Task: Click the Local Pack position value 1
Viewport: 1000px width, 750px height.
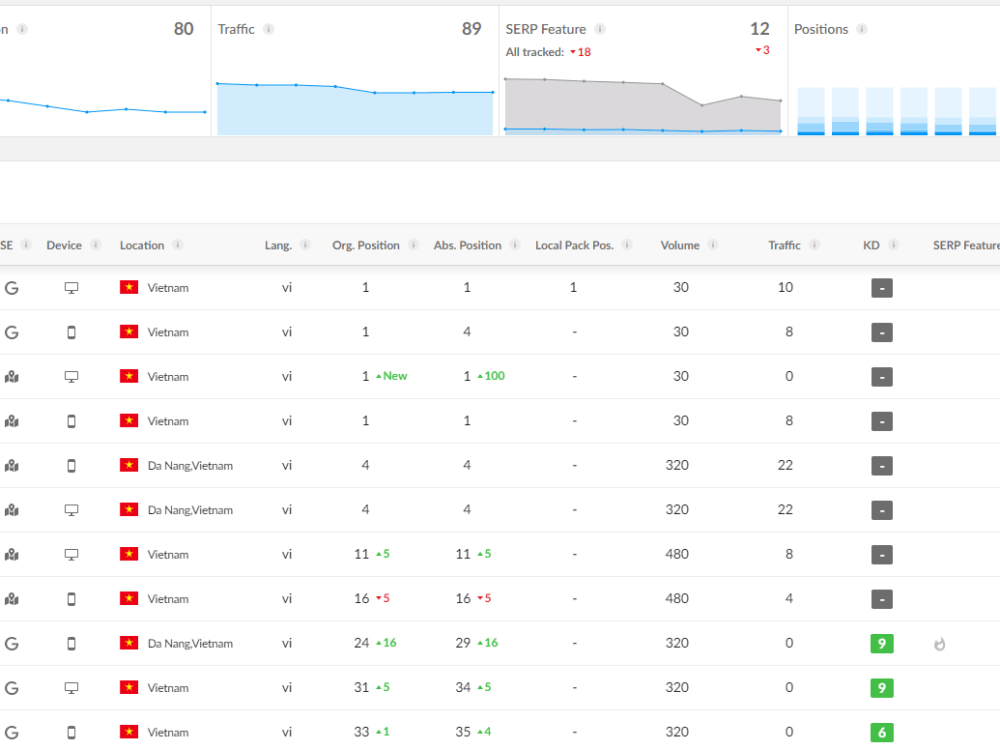Action: (x=573, y=288)
